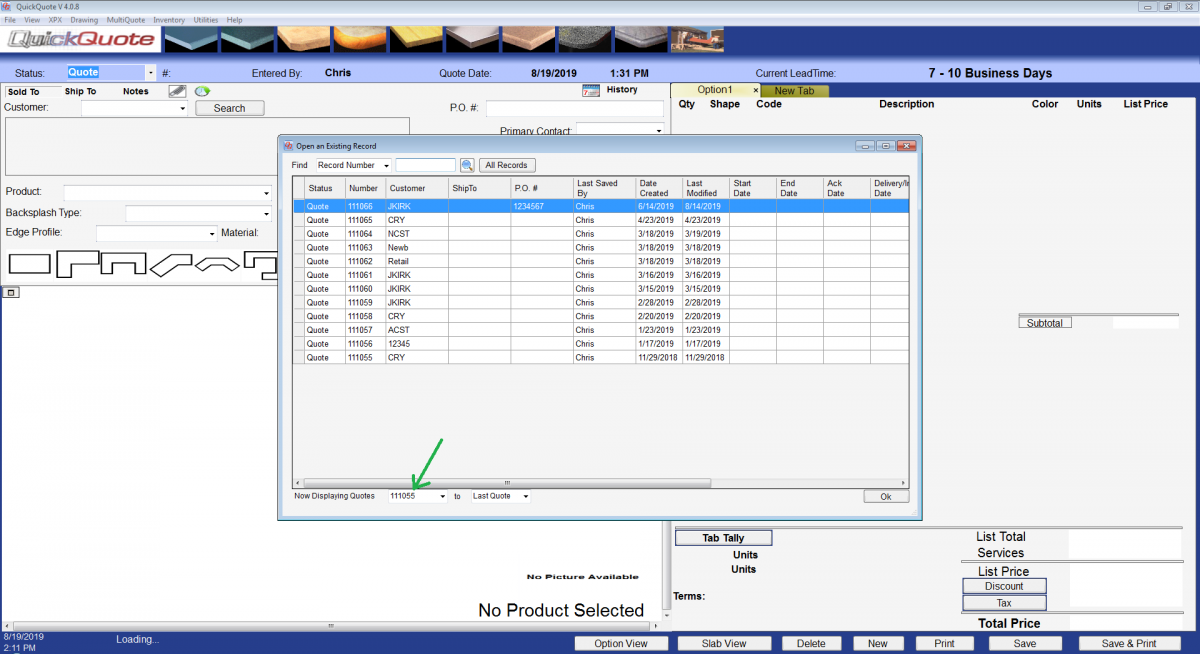This screenshot has width=1200, height=654.
Task: Click the small square icon below shapes
Action: (x=12, y=292)
